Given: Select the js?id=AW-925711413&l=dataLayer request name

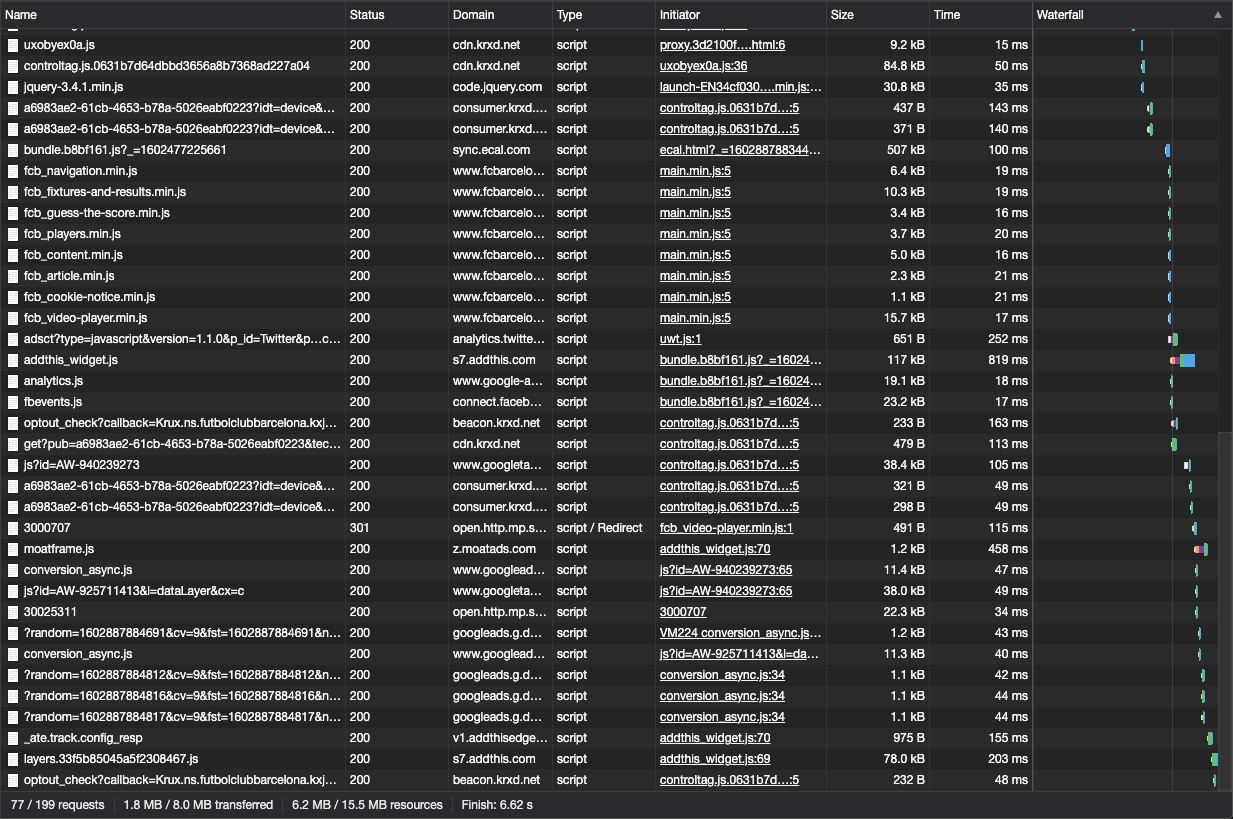Looking at the screenshot, I should [x=134, y=591].
